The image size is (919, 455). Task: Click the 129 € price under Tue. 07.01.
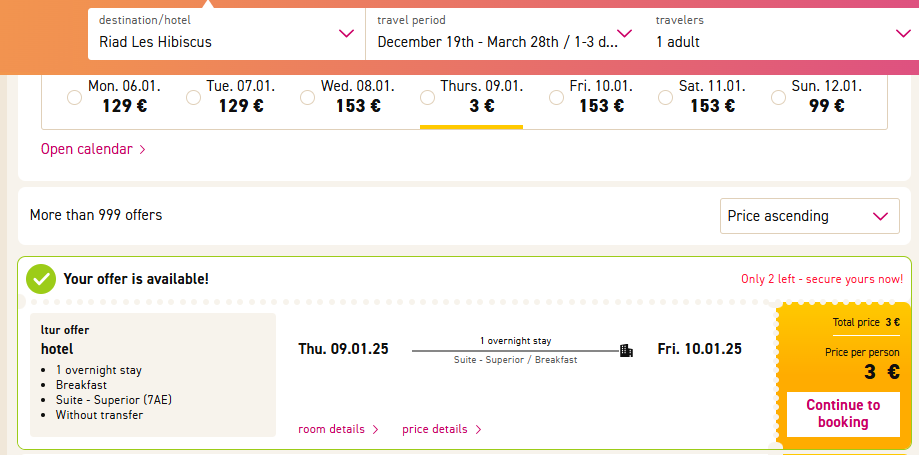pyautogui.click(x=241, y=106)
